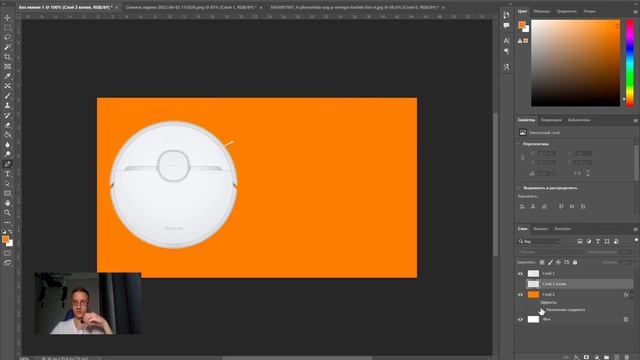The width and height of the screenshot is (640, 360).
Task: Select the Dodge tool
Action: pos(7,154)
